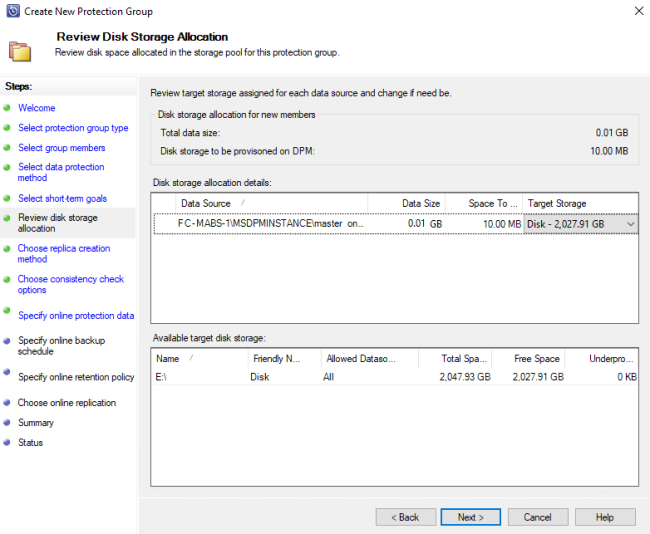The image size is (650, 534).
Task: Go back with the Back button
Action: [406, 517]
